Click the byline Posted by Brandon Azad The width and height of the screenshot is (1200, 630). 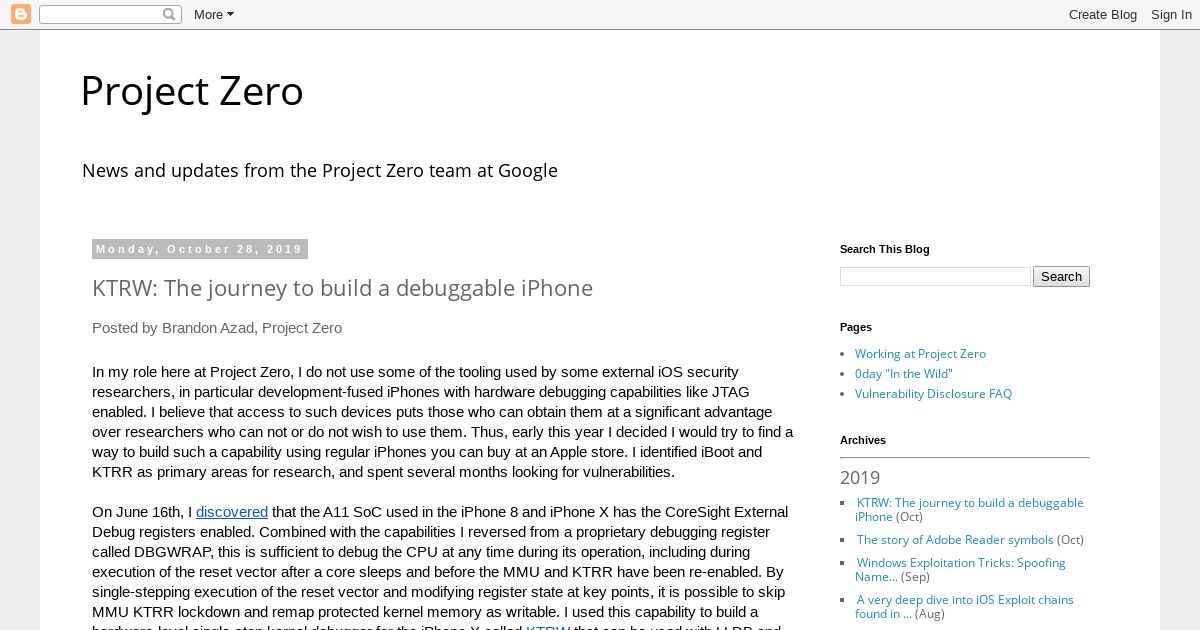coord(217,327)
